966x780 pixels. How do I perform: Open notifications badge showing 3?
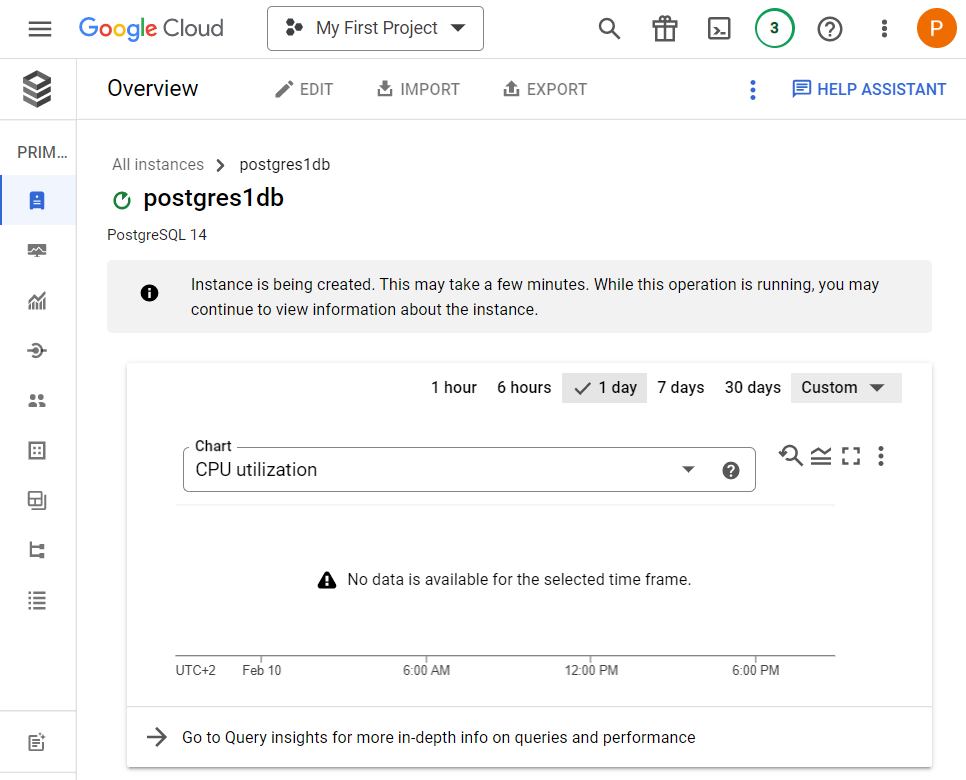pyautogui.click(x=774, y=28)
